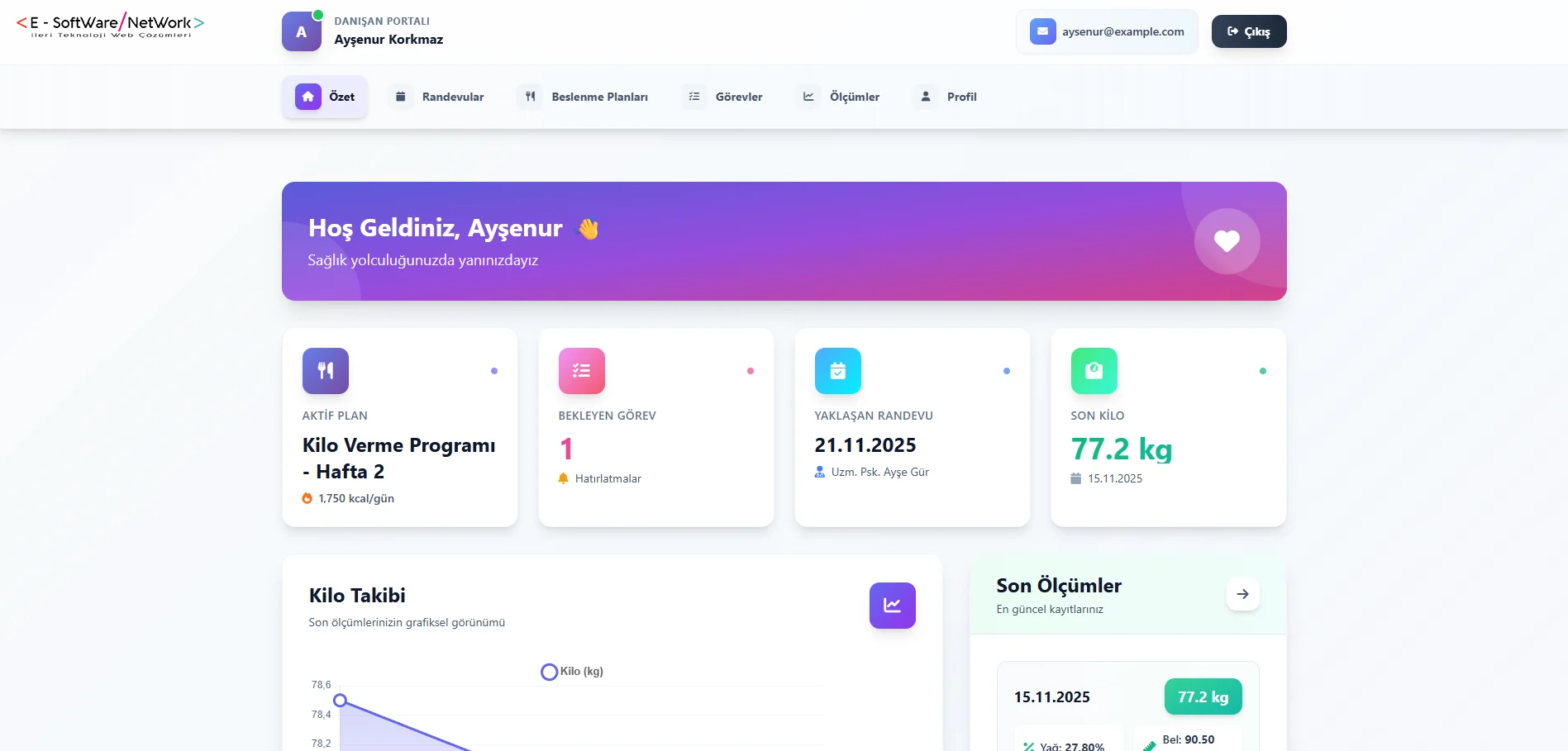Click the fork and knife Aktif Plan icon
This screenshot has width=1568, height=751.
(x=325, y=371)
